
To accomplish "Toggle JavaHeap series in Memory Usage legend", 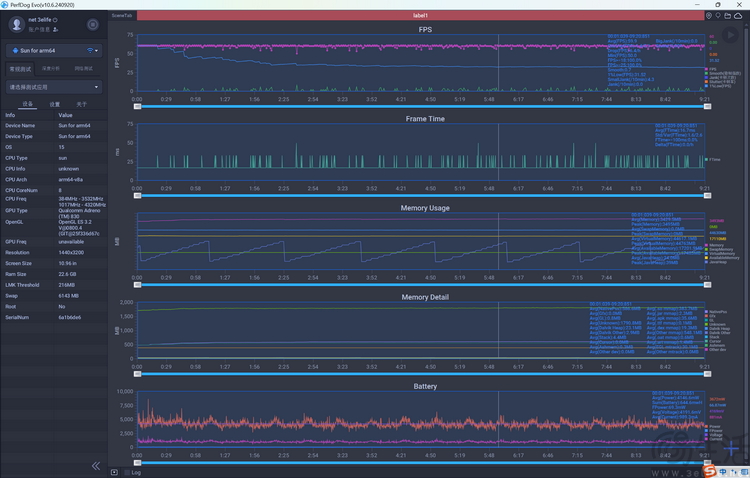I will 716,262.
